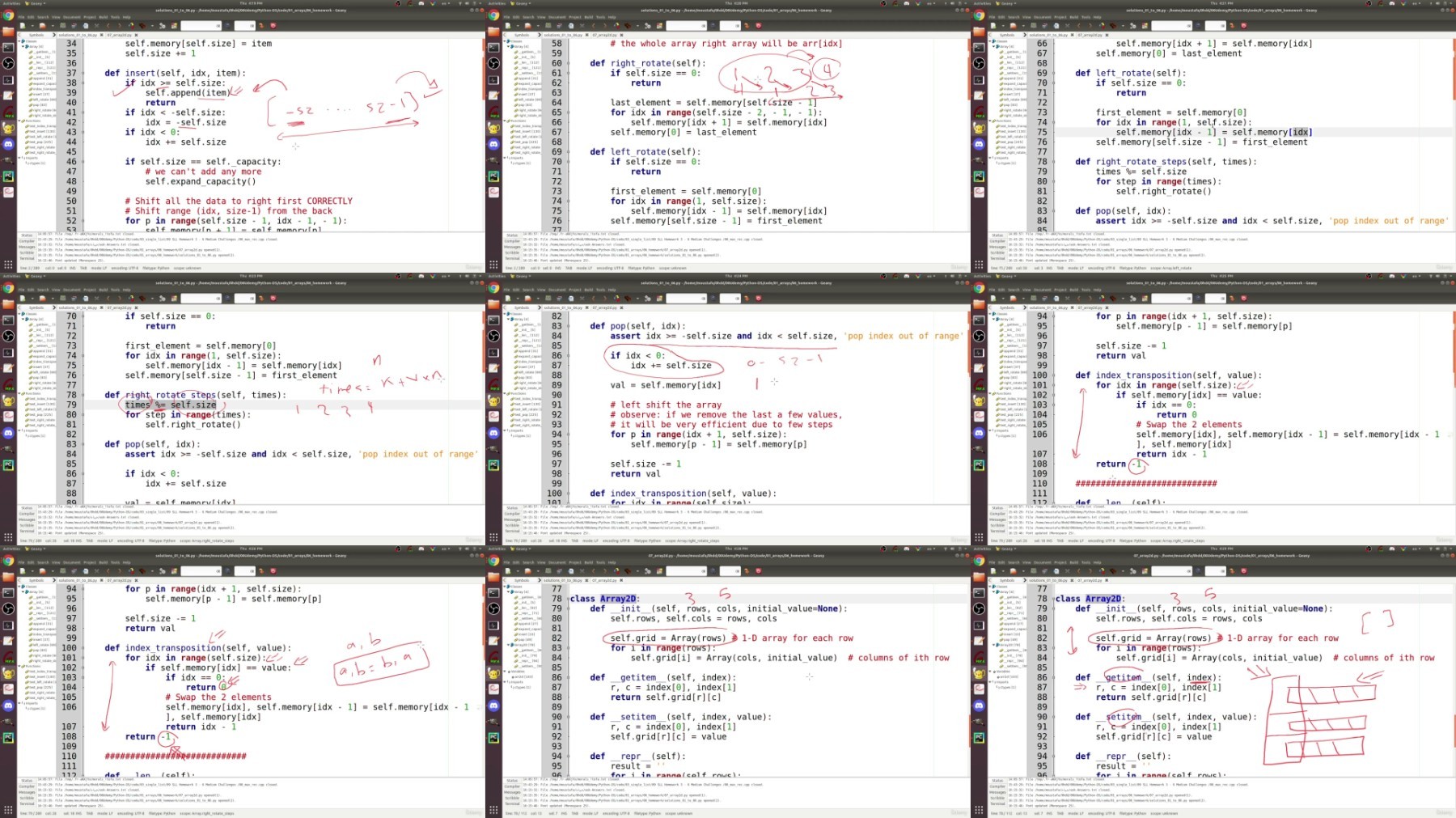Click New file icon in window starting at line 34
The height and width of the screenshot is (818, 1456).
[22, 26]
